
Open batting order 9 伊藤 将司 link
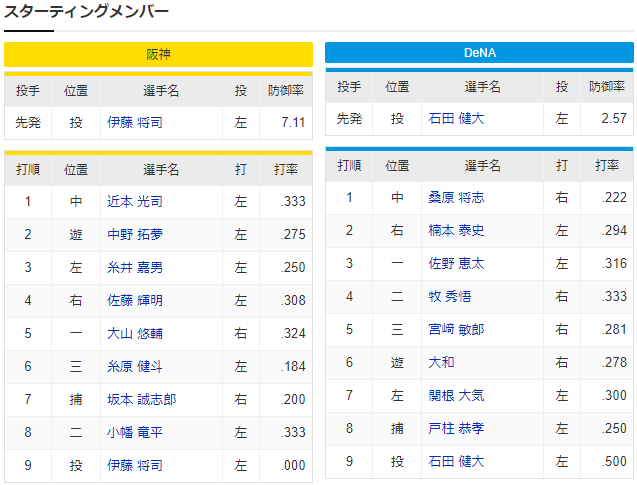pos(135,465)
